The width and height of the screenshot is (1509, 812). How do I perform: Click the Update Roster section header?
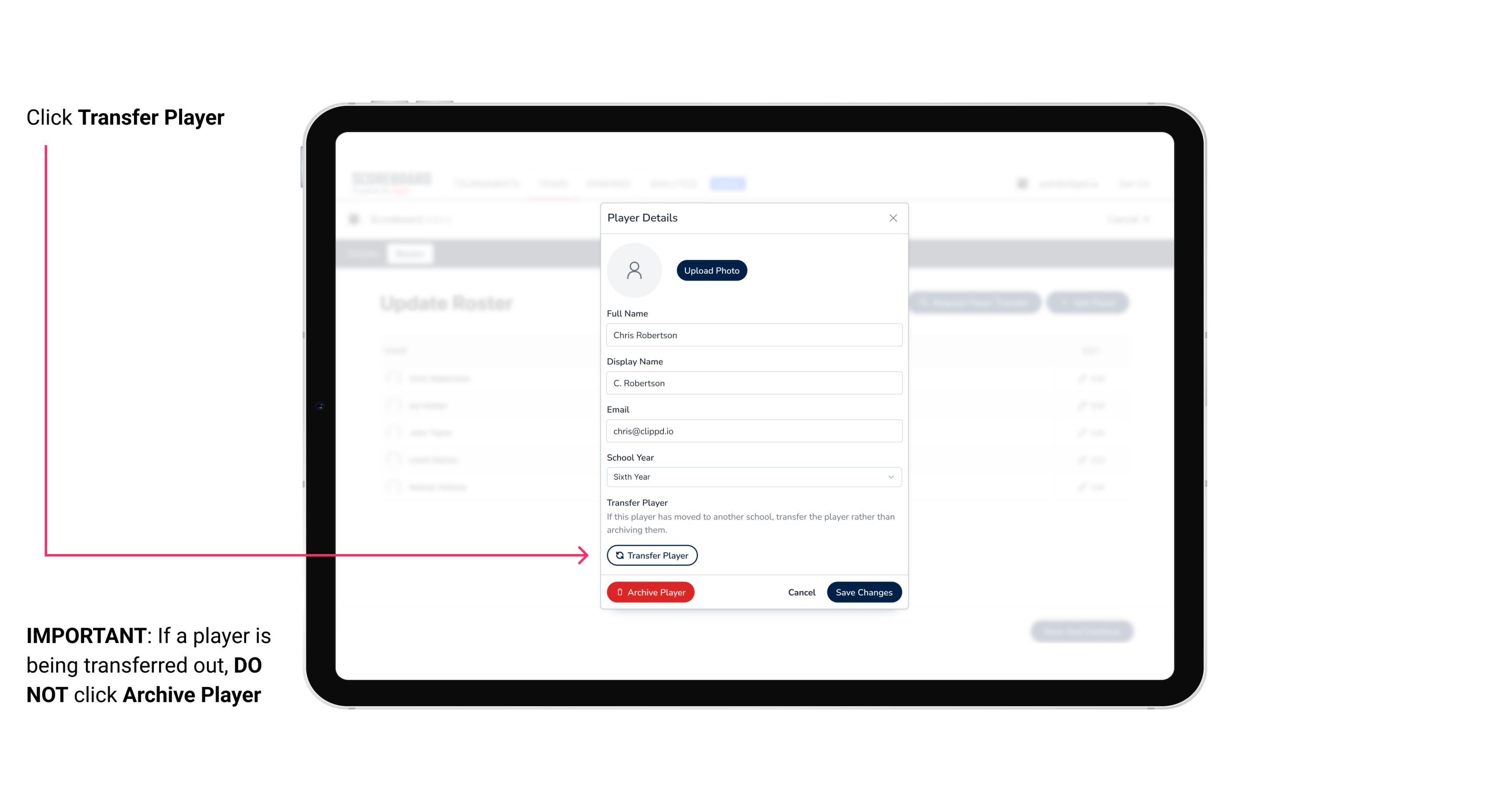coord(447,303)
